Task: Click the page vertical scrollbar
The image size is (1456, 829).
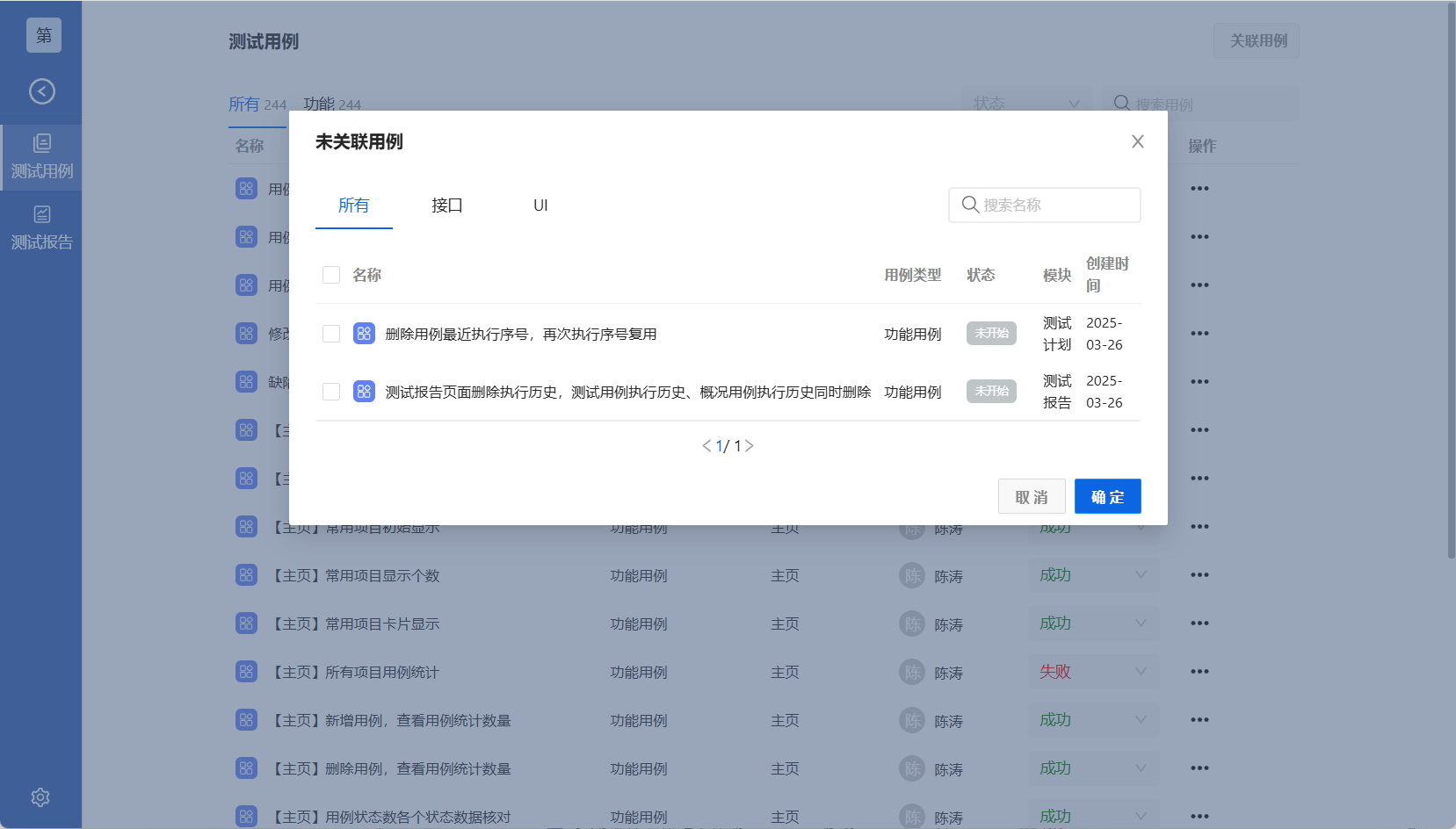Action: point(1451,281)
